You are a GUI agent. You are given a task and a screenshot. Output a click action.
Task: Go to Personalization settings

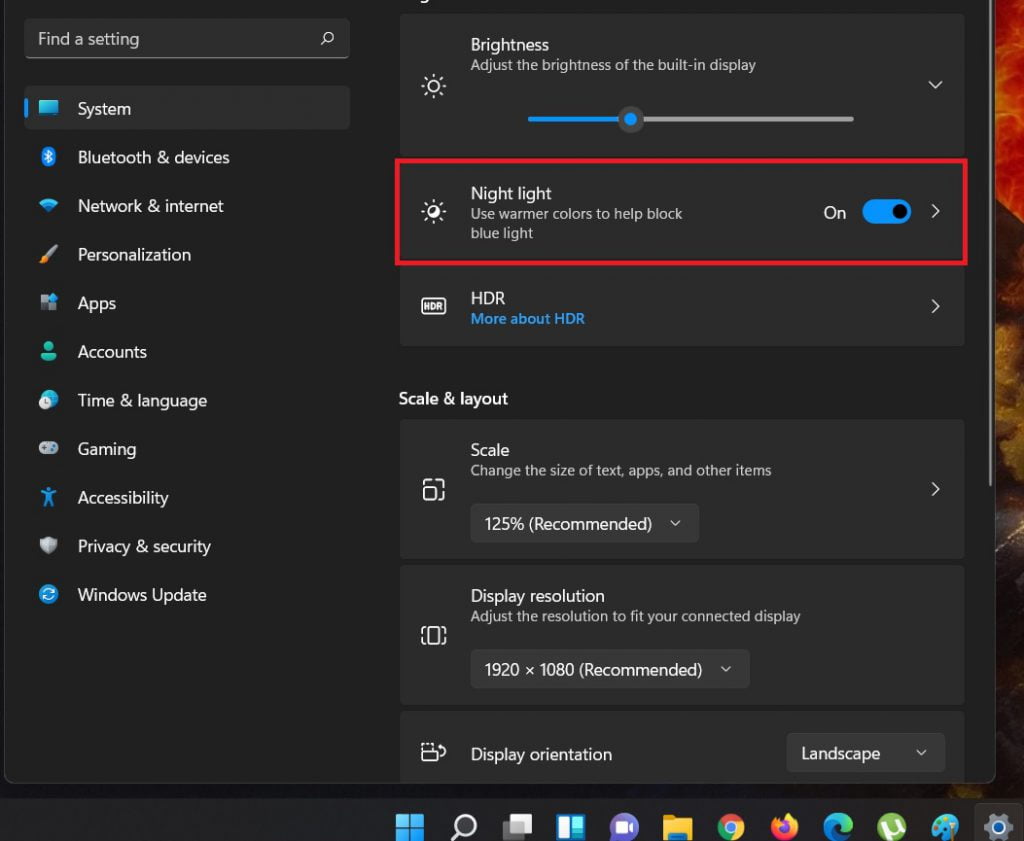(187, 255)
